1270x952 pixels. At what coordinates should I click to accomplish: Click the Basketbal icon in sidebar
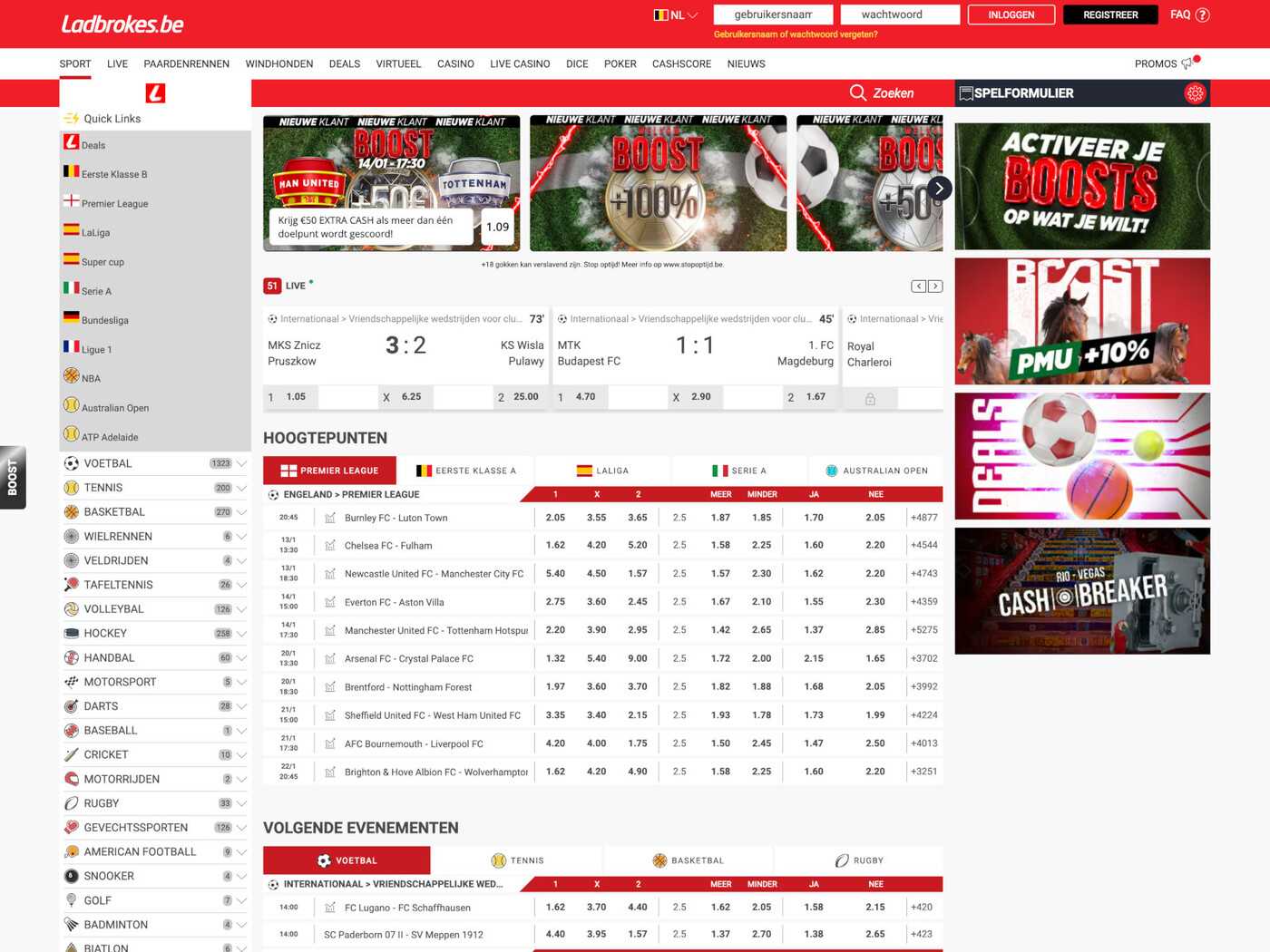click(72, 512)
